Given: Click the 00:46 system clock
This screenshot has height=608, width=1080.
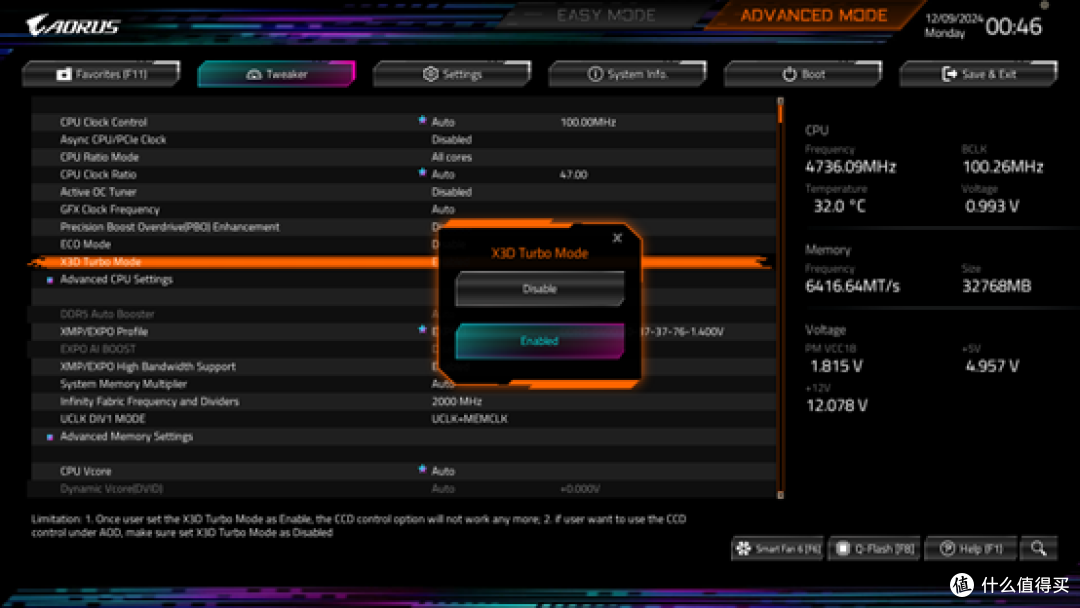Looking at the screenshot, I should tap(1013, 26).
